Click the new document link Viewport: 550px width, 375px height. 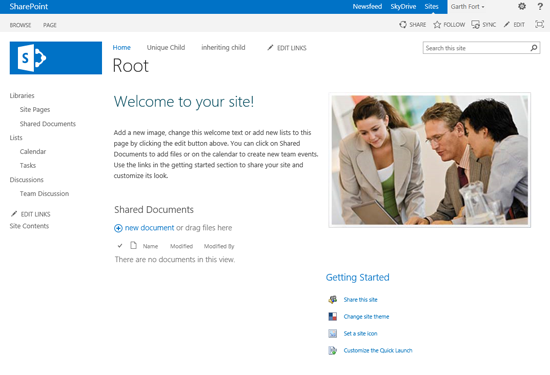[149, 228]
